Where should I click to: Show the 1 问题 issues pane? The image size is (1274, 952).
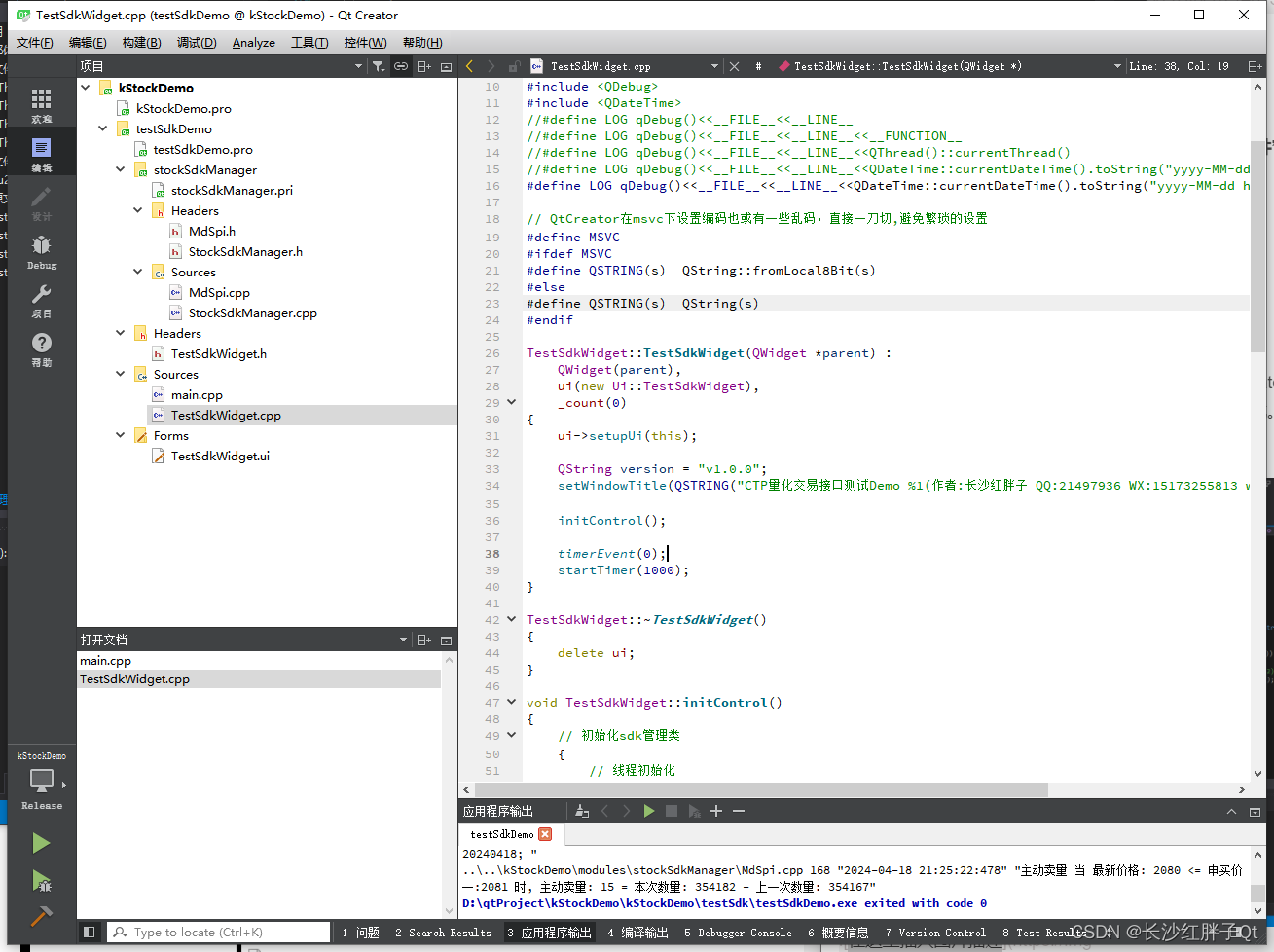(x=361, y=933)
